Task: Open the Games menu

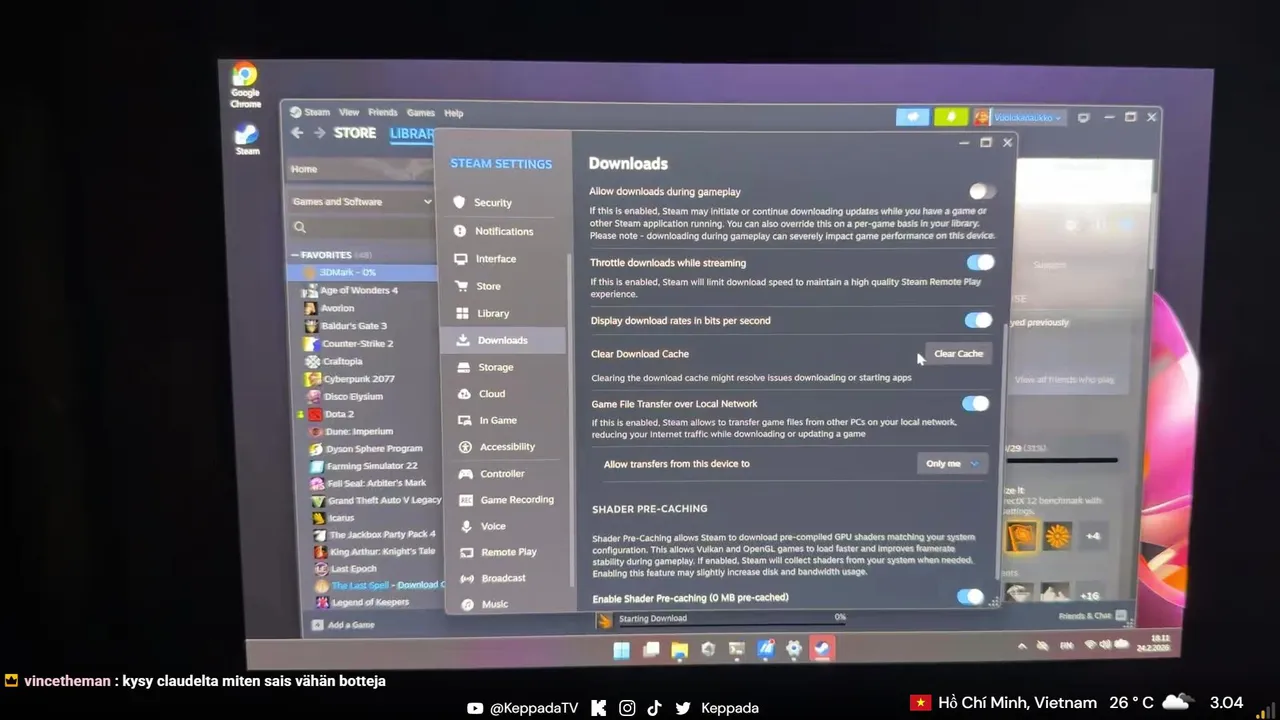Action: pyautogui.click(x=420, y=113)
